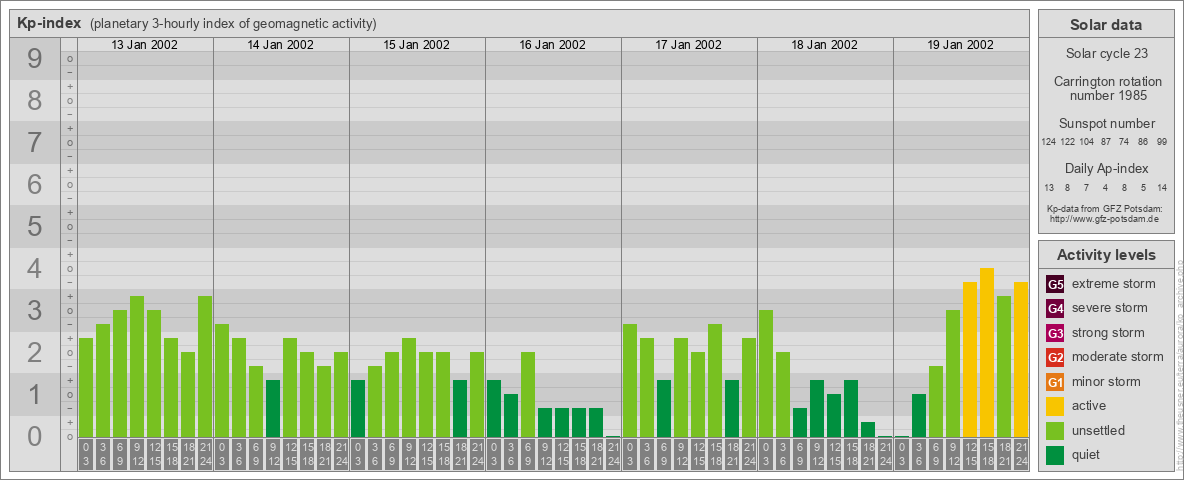Image resolution: width=1184 pixels, height=480 pixels.
Task: Select the G4 severe storm badge
Action: tap(1055, 308)
